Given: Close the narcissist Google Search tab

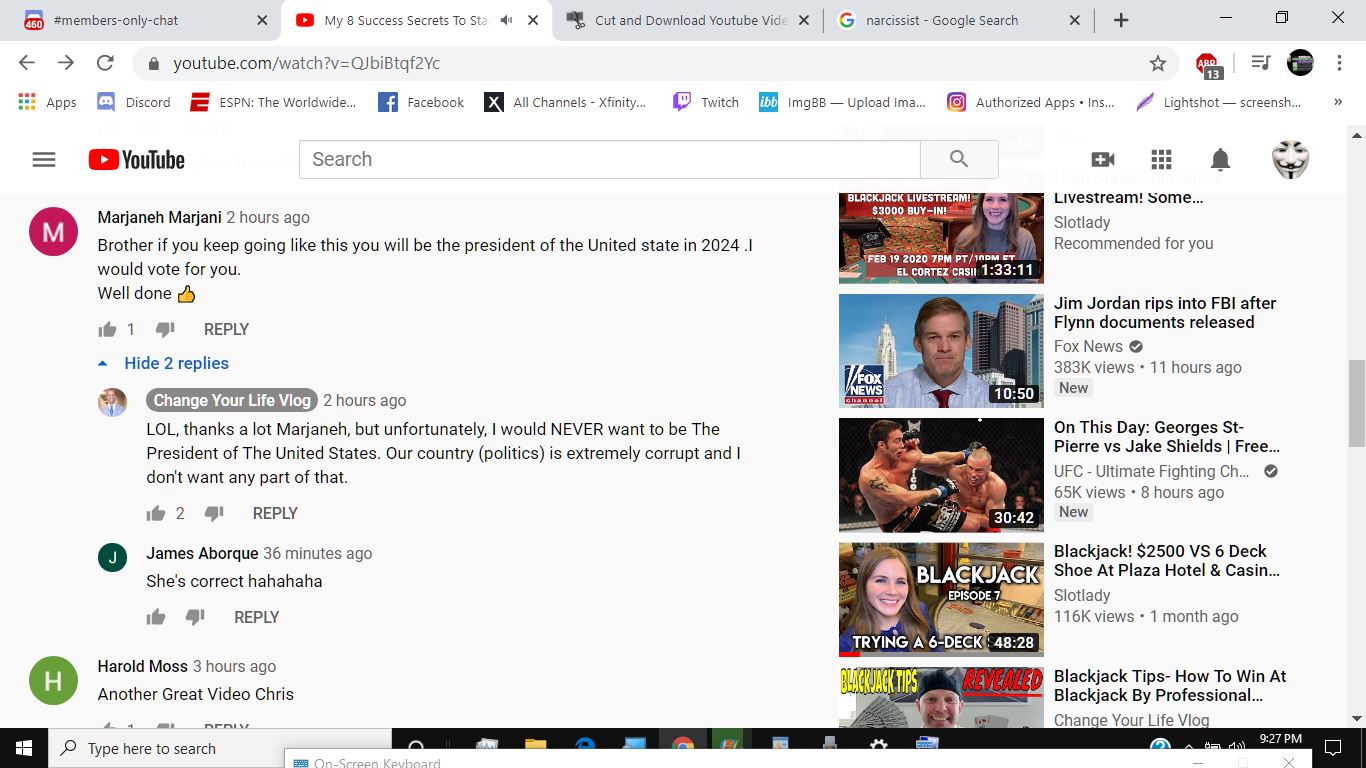Looking at the screenshot, I should pos(1075,20).
